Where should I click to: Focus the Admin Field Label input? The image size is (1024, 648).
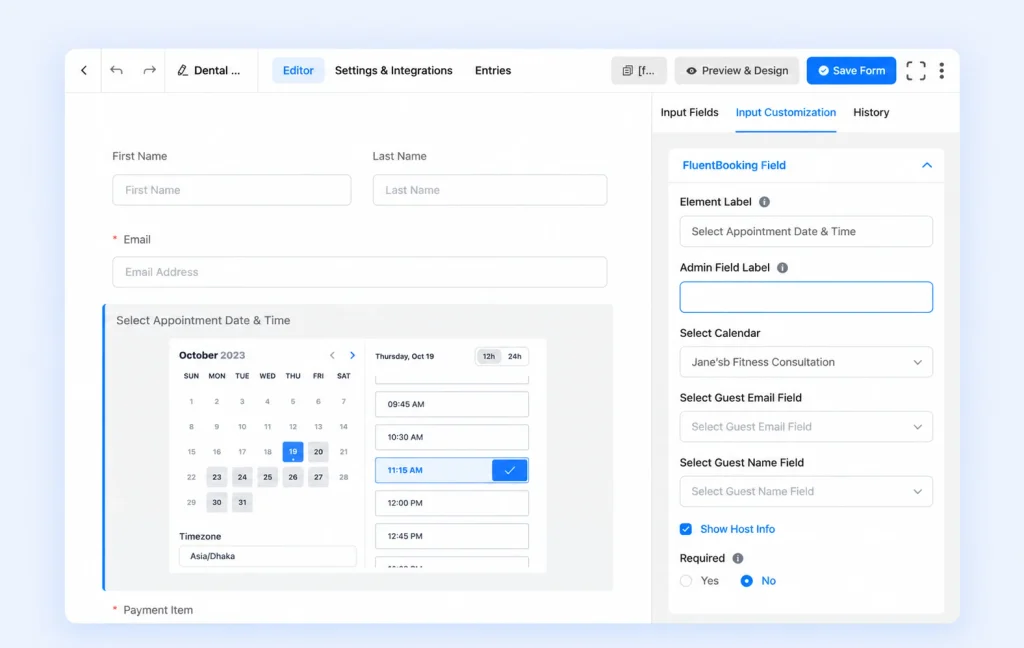tap(806, 297)
